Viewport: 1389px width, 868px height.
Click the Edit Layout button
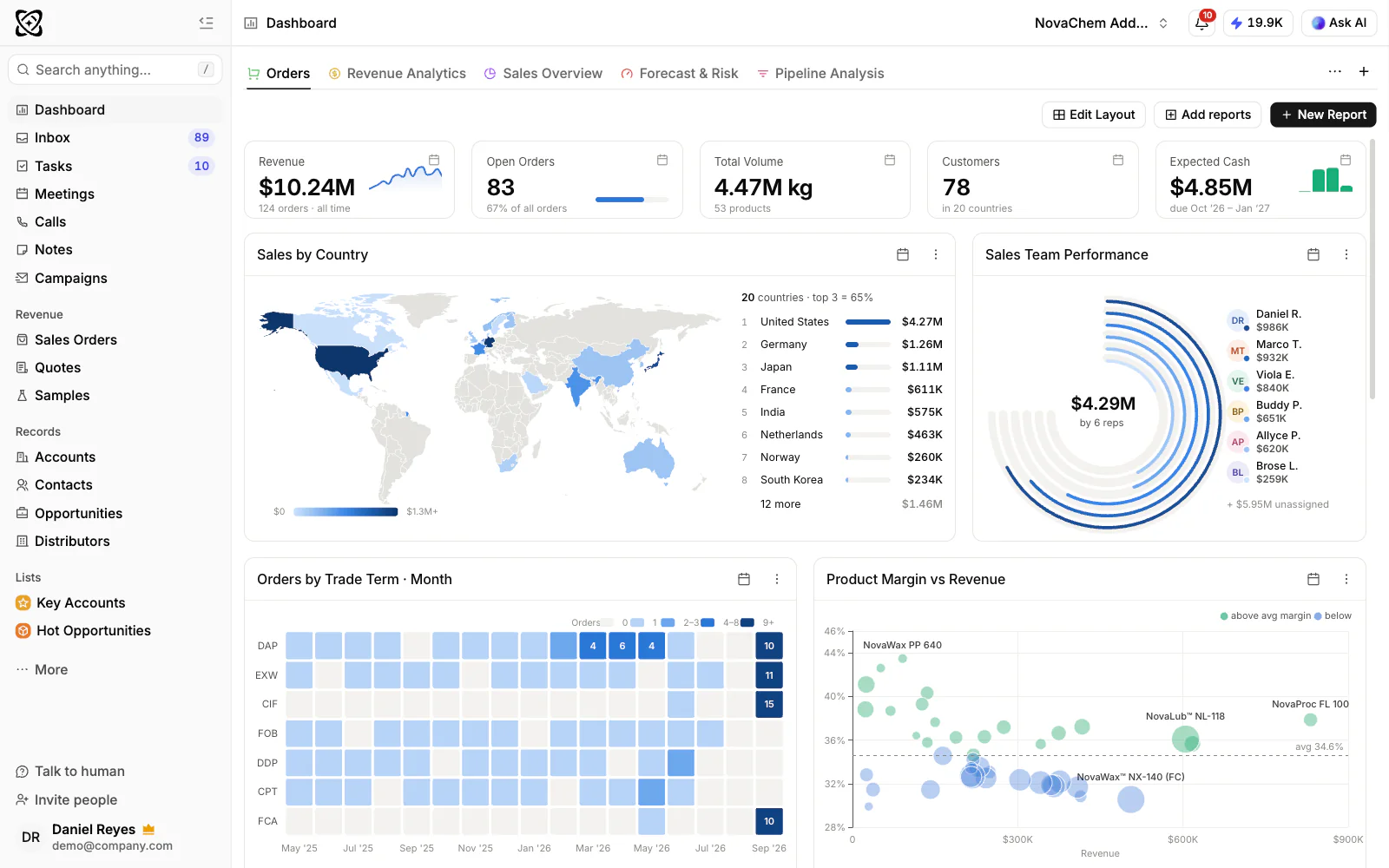click(x=1094, y=115)
